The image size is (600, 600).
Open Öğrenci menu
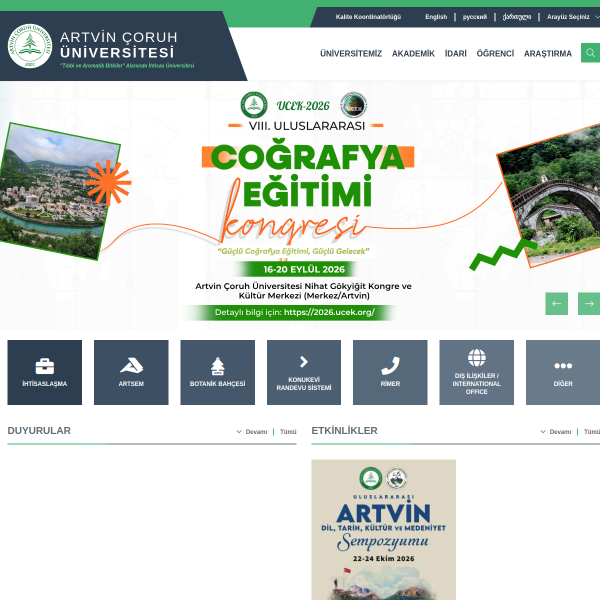tap(495, 54)
